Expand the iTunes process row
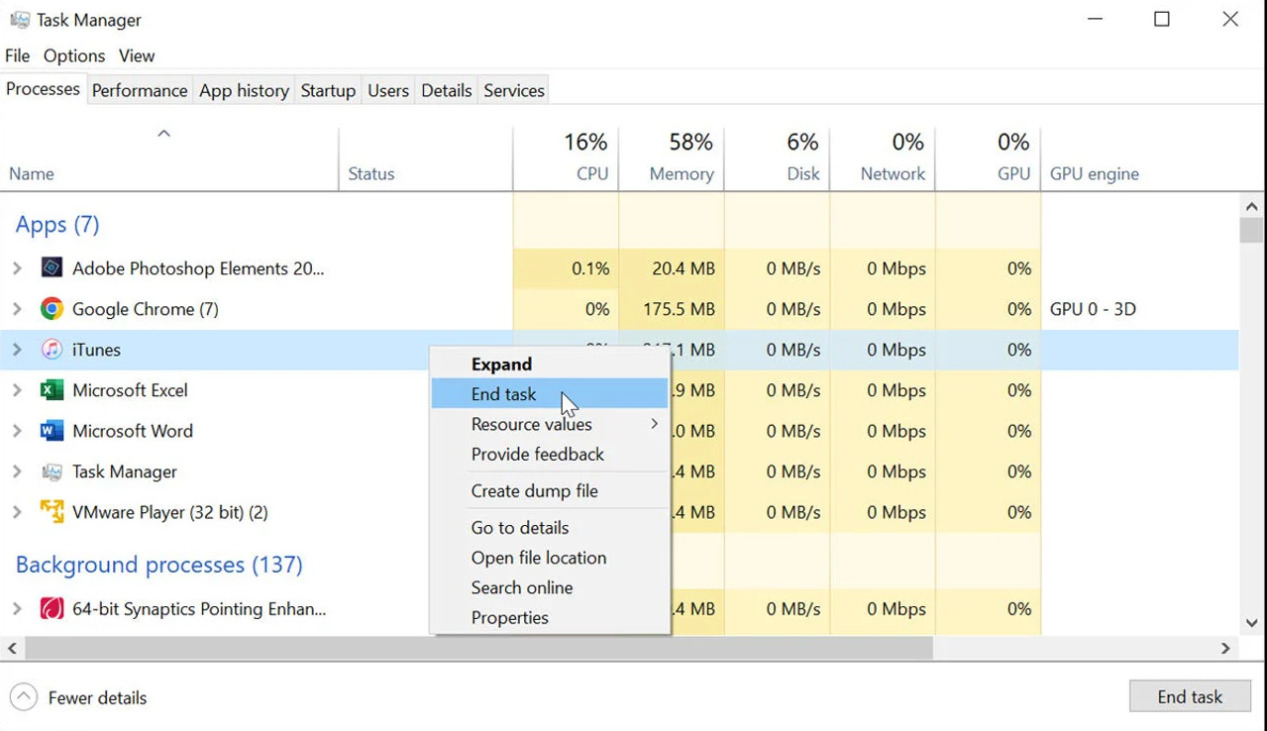The image size is (1267, 731). pyautogui.click(x=17, y=350)
